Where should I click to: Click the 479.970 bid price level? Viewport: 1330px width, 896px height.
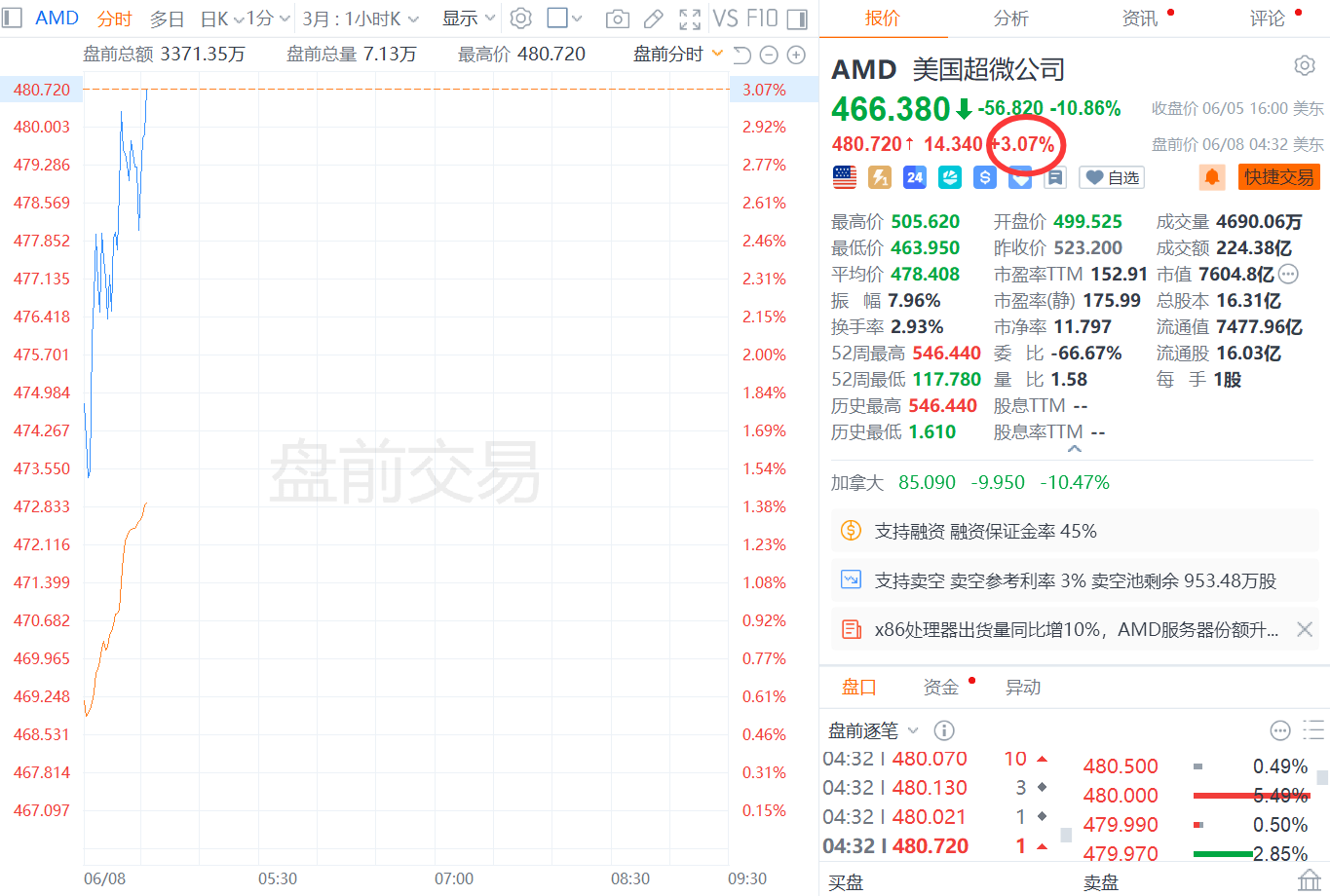pyautogui.click(x=1121, y=854)
